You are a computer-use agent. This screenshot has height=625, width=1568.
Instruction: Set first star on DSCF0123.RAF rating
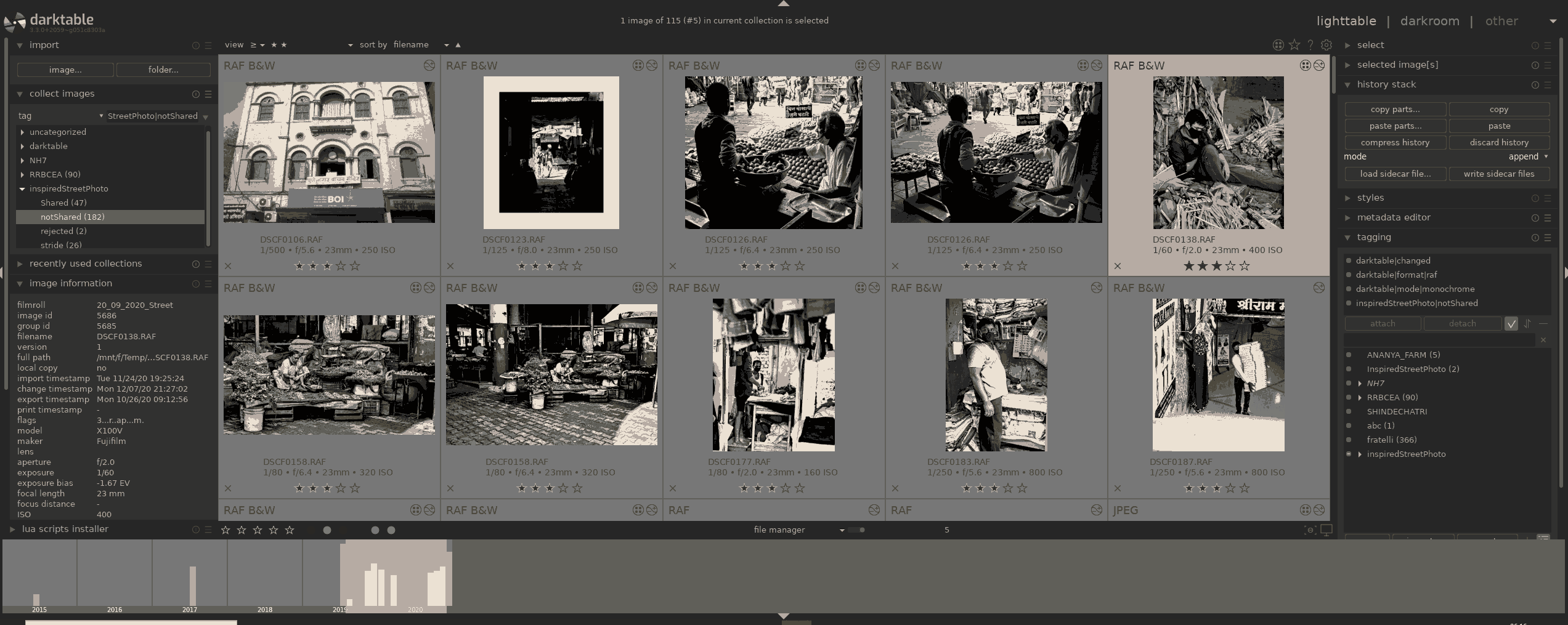522,266
